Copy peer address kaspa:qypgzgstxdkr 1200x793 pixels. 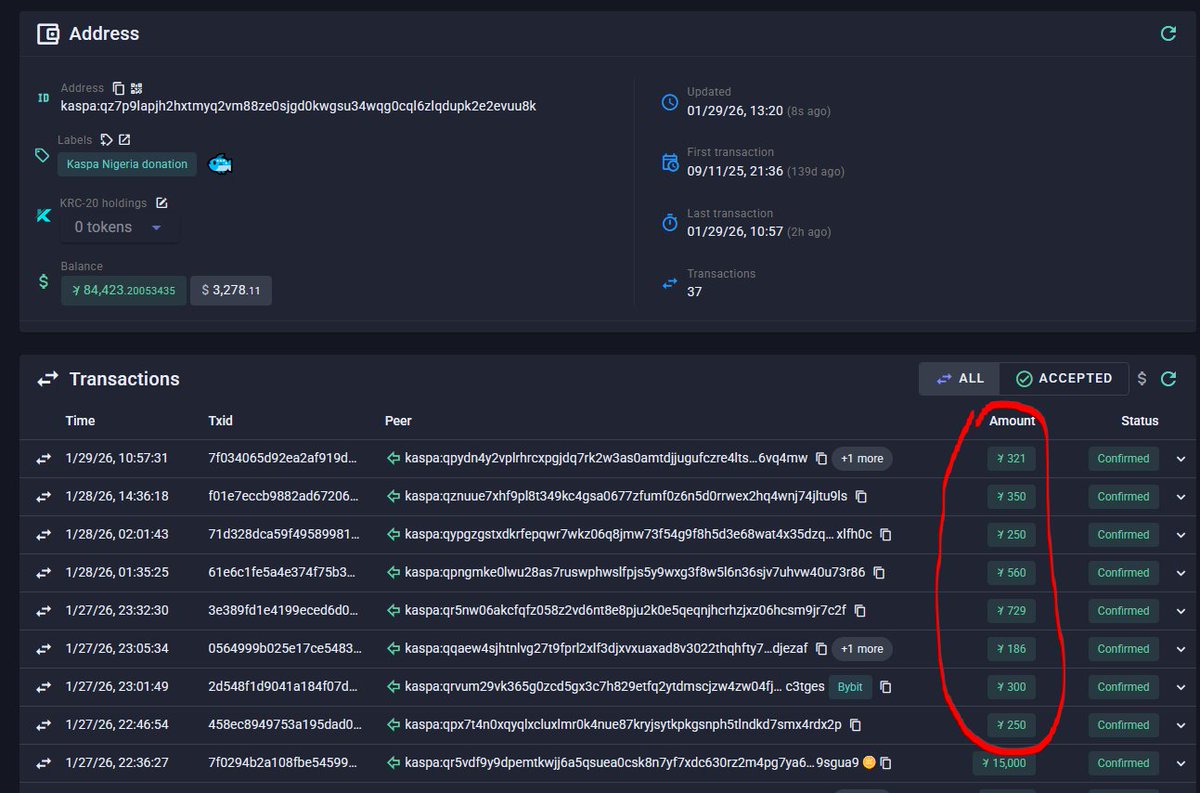coord(886,535)
